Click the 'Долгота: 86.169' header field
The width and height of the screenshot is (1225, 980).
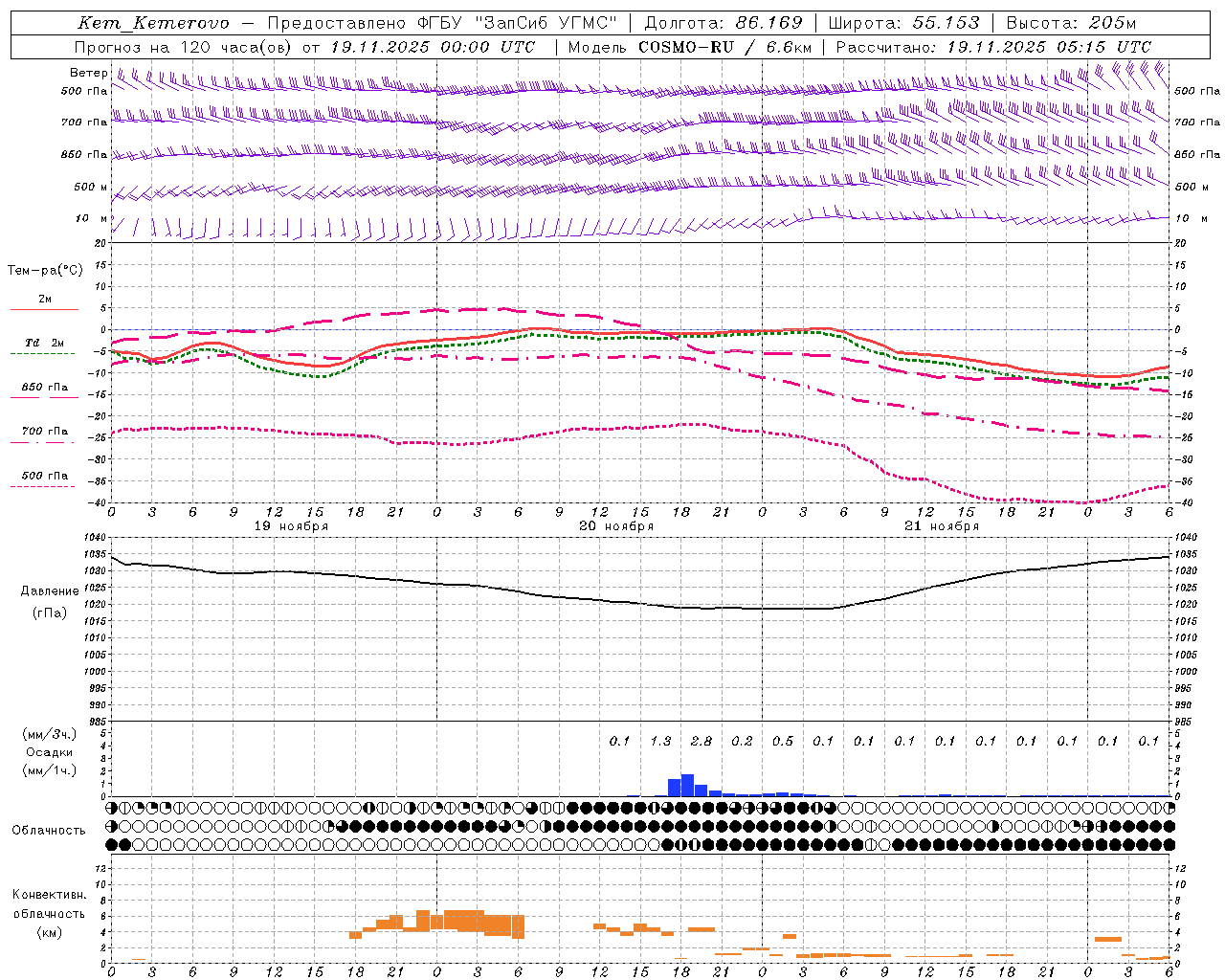(724, 23)
